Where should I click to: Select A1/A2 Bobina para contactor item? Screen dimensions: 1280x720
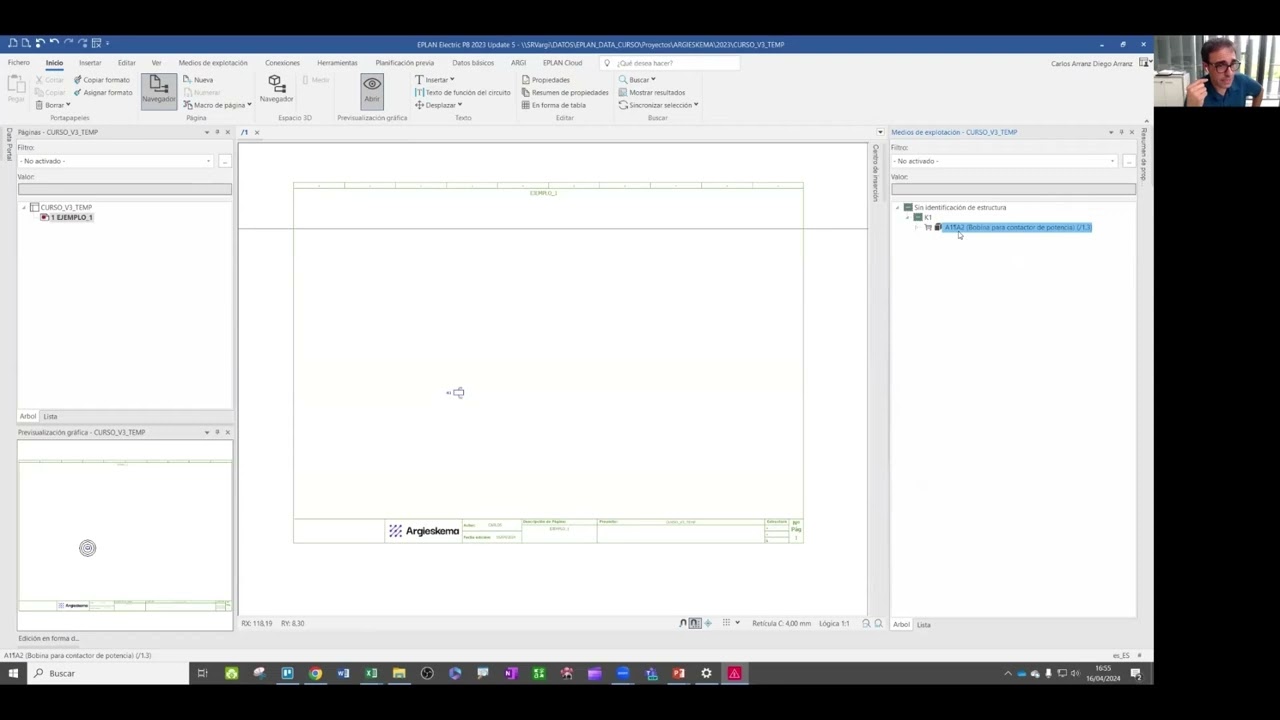(x=1017, y=227)
